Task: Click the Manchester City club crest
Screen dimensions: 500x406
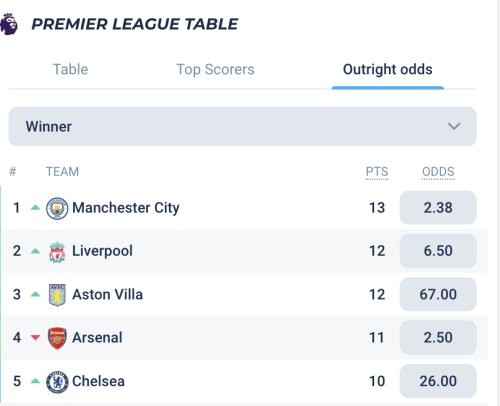Action: [57, 208]
